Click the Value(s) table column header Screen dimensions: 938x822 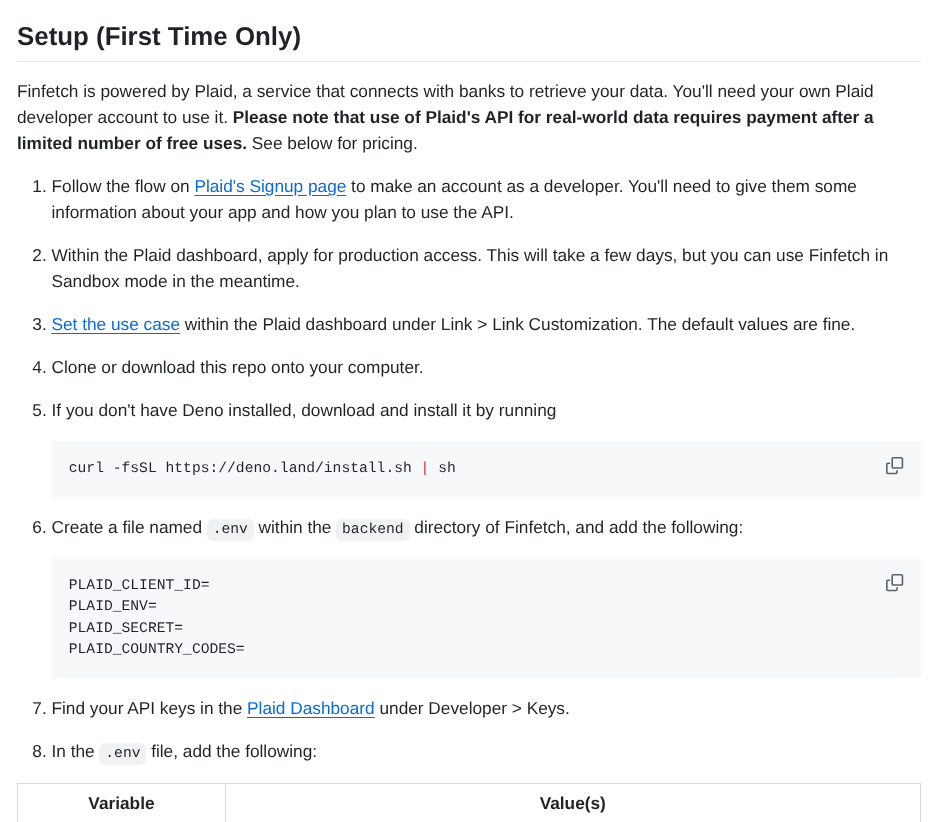click(572, 803)
